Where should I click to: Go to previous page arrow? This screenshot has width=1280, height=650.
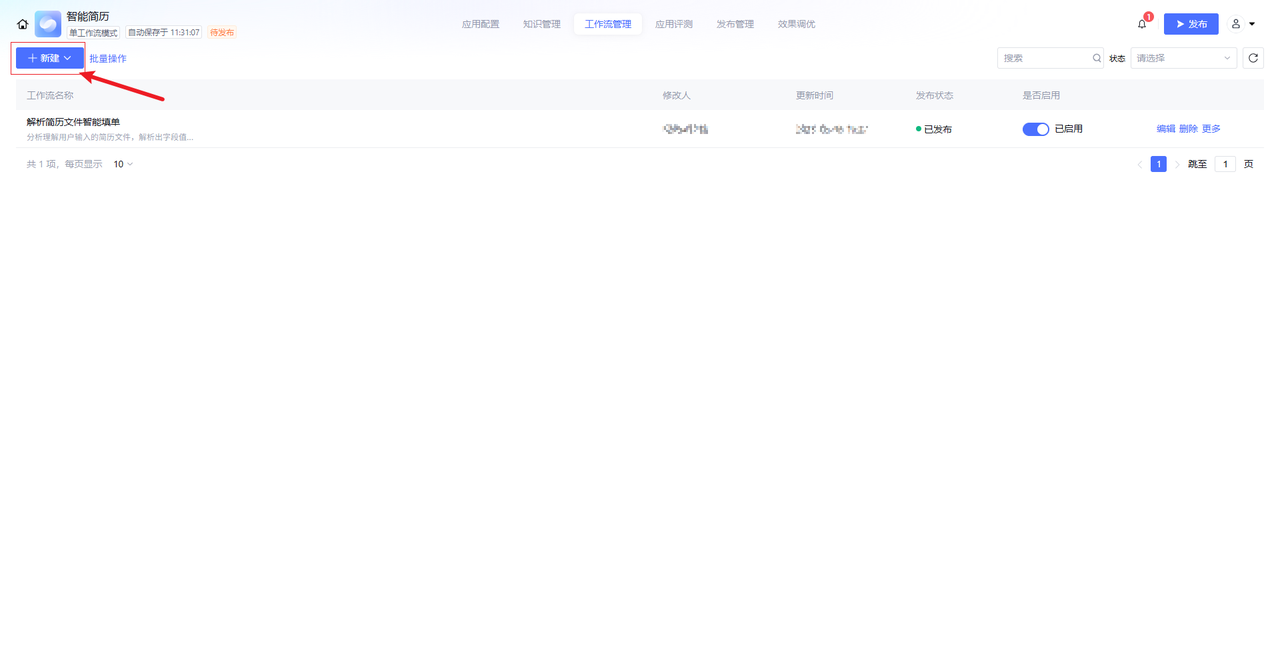pyautogui.click(x=1139, y=164)
